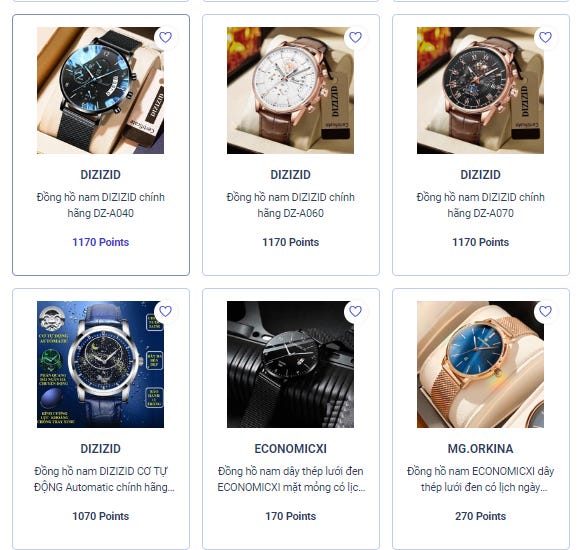
Task: Open DZ-A060 white dial watch image
Action: tap(290, 90)
